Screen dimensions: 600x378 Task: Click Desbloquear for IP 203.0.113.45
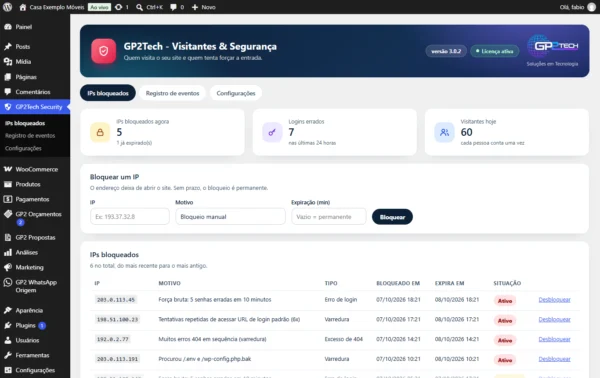pos(554,300)
